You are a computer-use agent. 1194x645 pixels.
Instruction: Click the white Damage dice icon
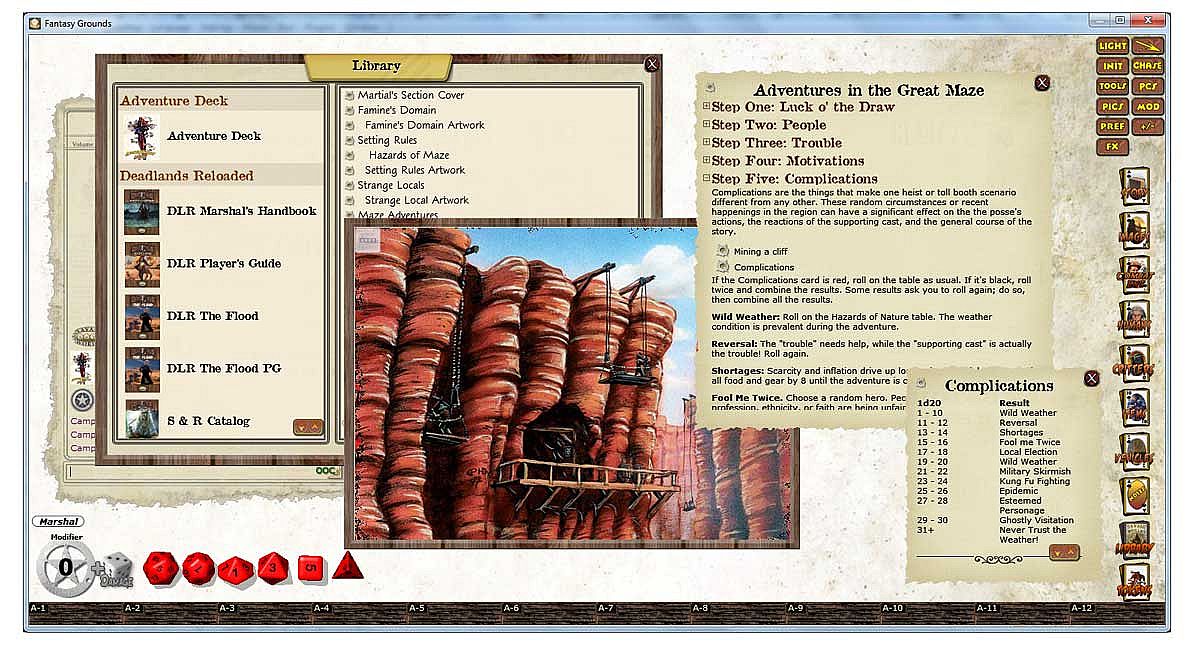click(117, 570)
